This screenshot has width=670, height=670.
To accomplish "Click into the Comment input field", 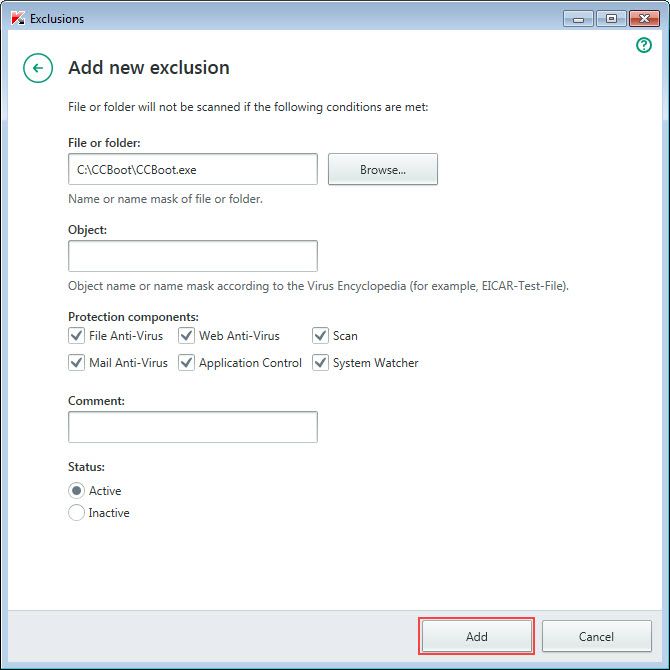I will 193,427.
